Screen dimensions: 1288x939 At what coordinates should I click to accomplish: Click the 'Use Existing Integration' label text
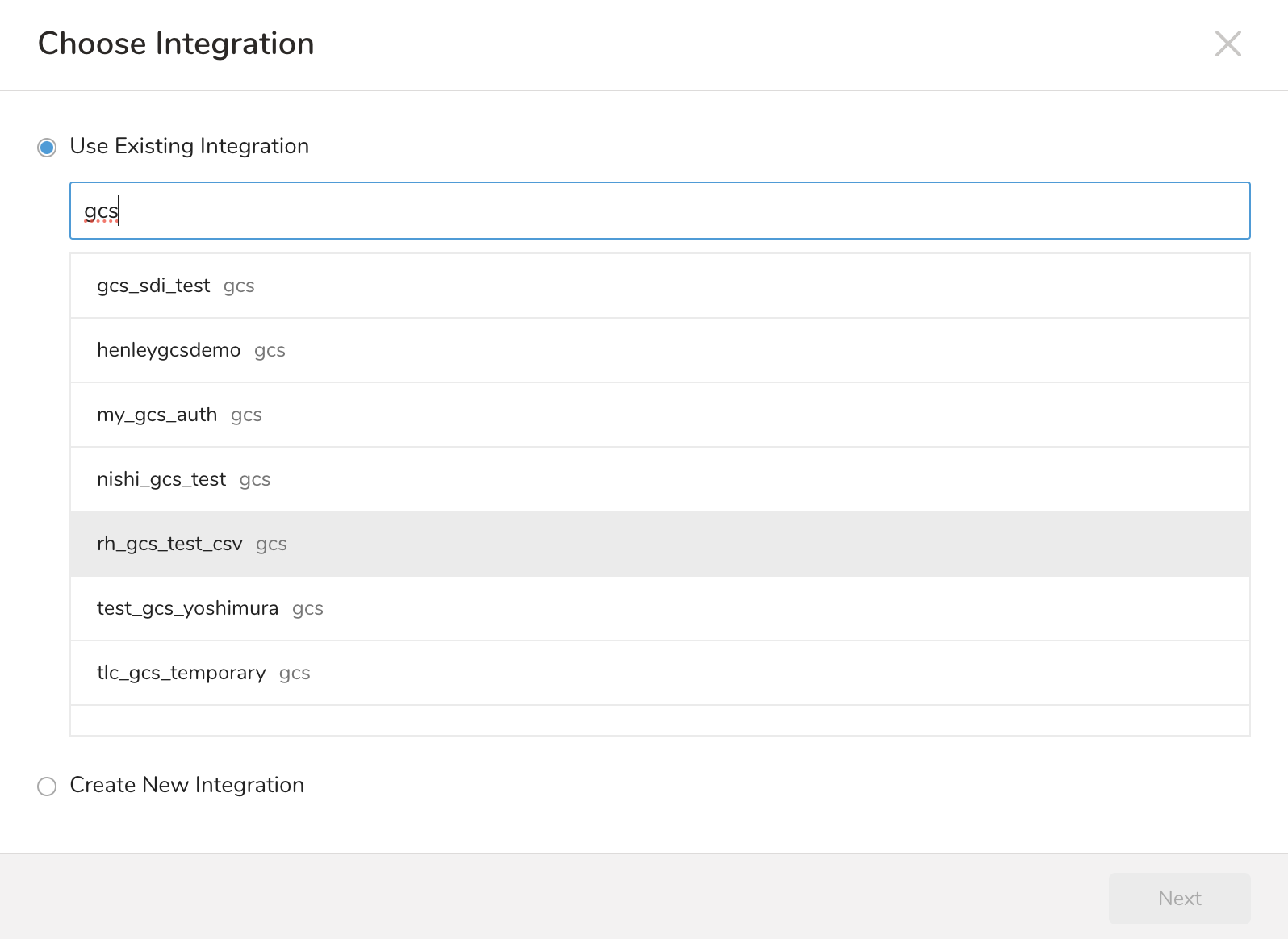[189, 146]
